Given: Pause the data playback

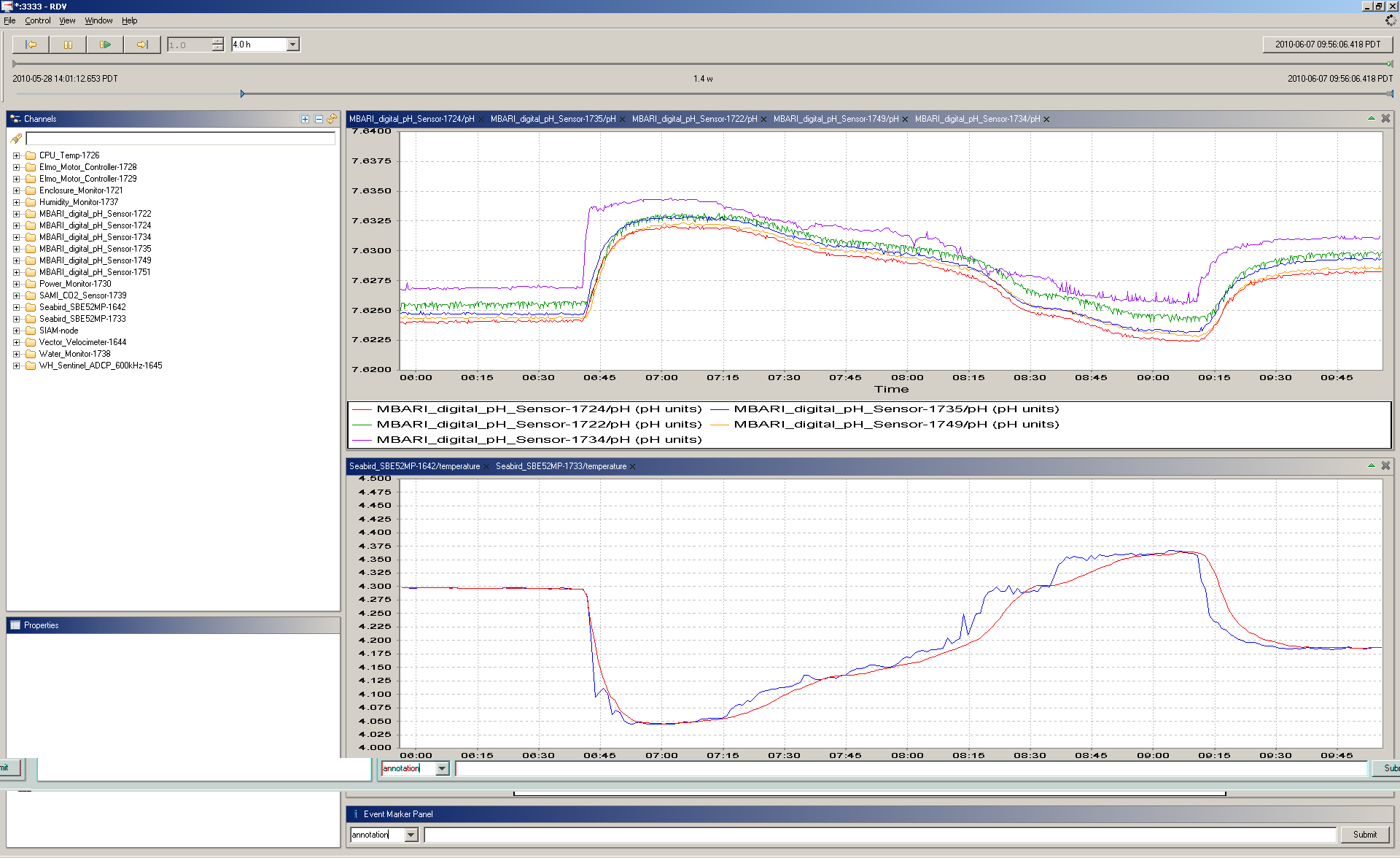Looking at the screenshot, I should tap(68, 45).
